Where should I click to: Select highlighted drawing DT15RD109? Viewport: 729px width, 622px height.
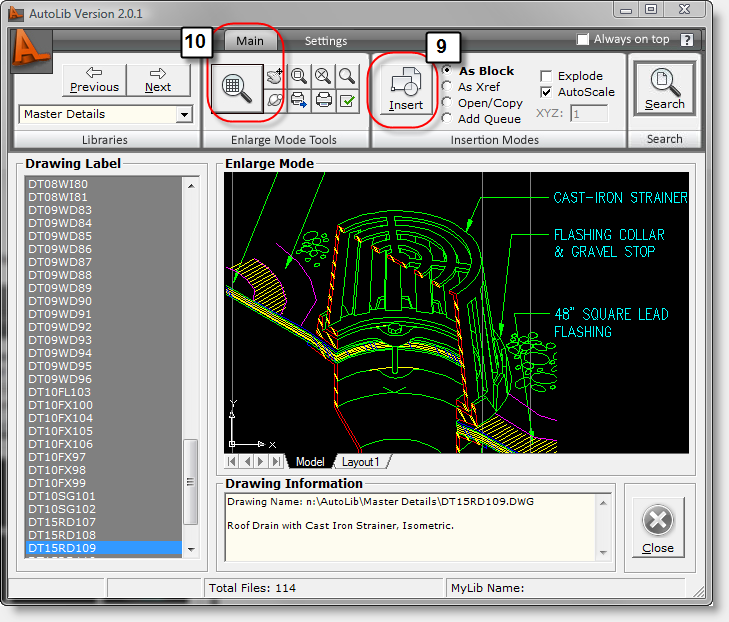[105, 548]
